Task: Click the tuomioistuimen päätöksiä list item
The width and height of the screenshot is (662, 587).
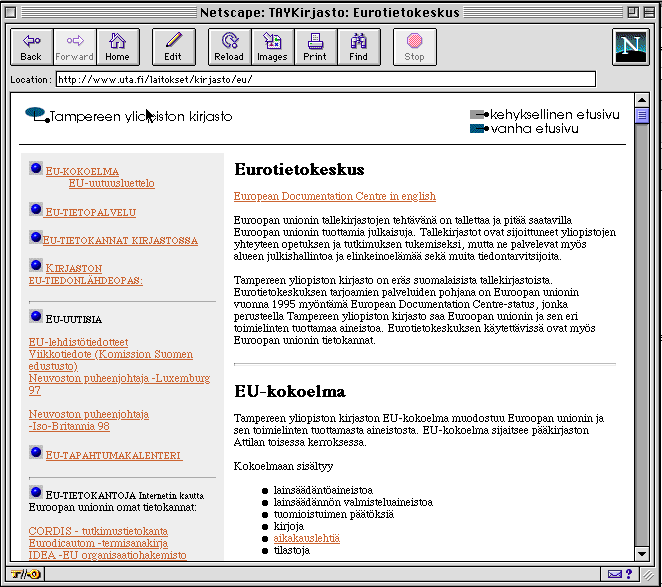Action: point(334,514)
